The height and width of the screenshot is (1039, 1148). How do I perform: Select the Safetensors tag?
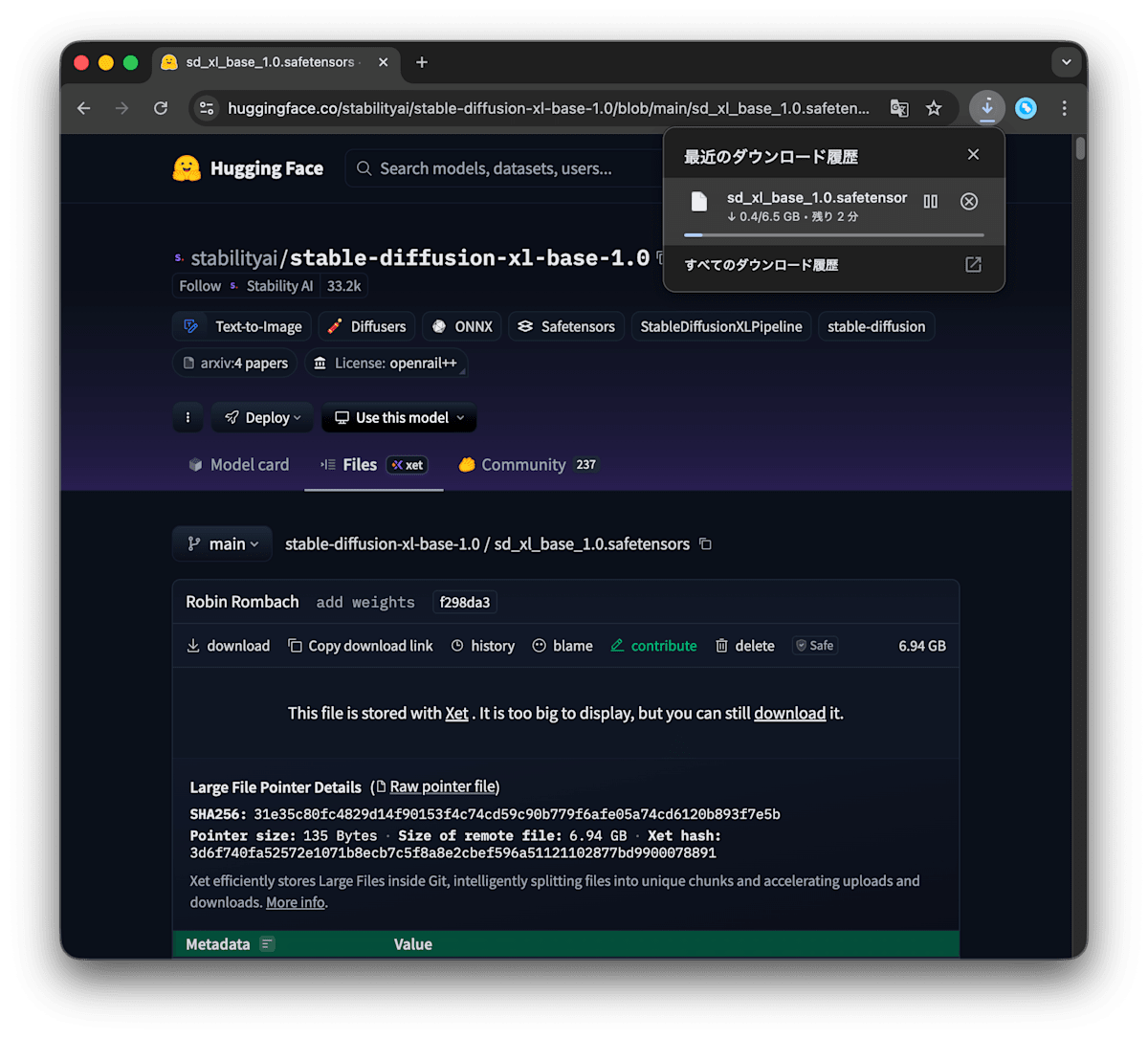coord(566,326)
